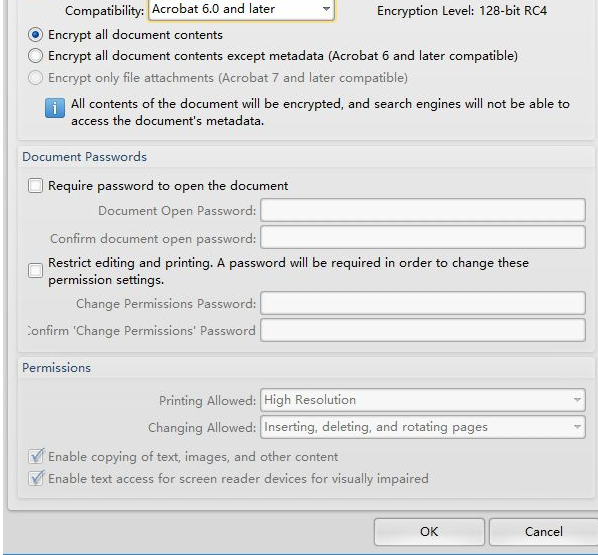This screenshot has height=555, width=598.
Task: Click the Confirm document open password field
Action: pos(423,237)
